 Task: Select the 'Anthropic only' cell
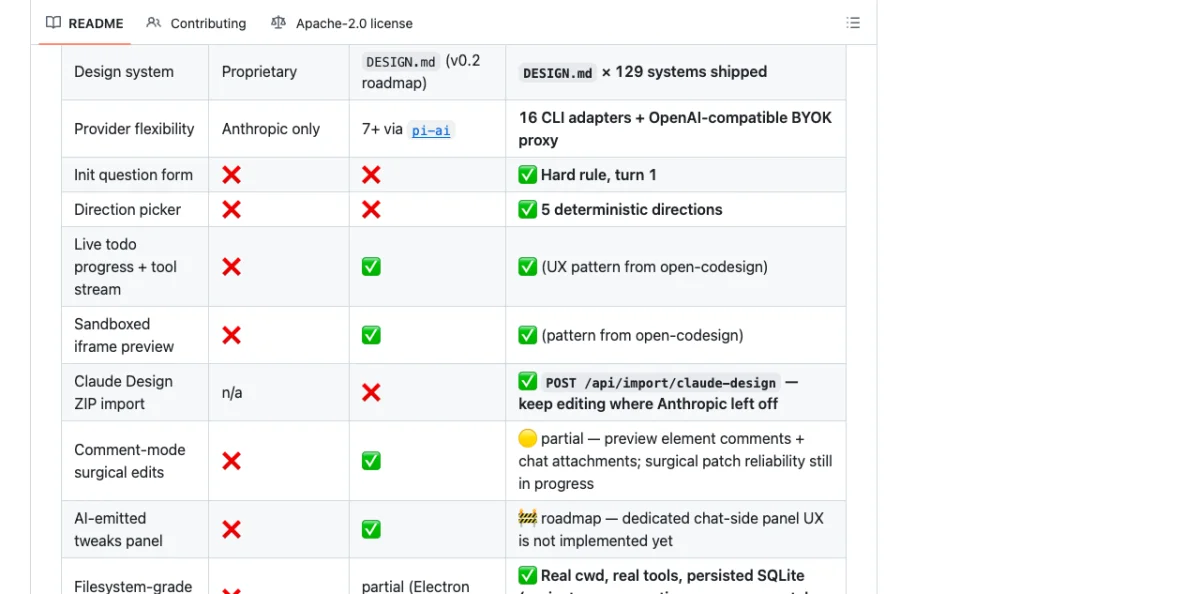tap(279, 129)
